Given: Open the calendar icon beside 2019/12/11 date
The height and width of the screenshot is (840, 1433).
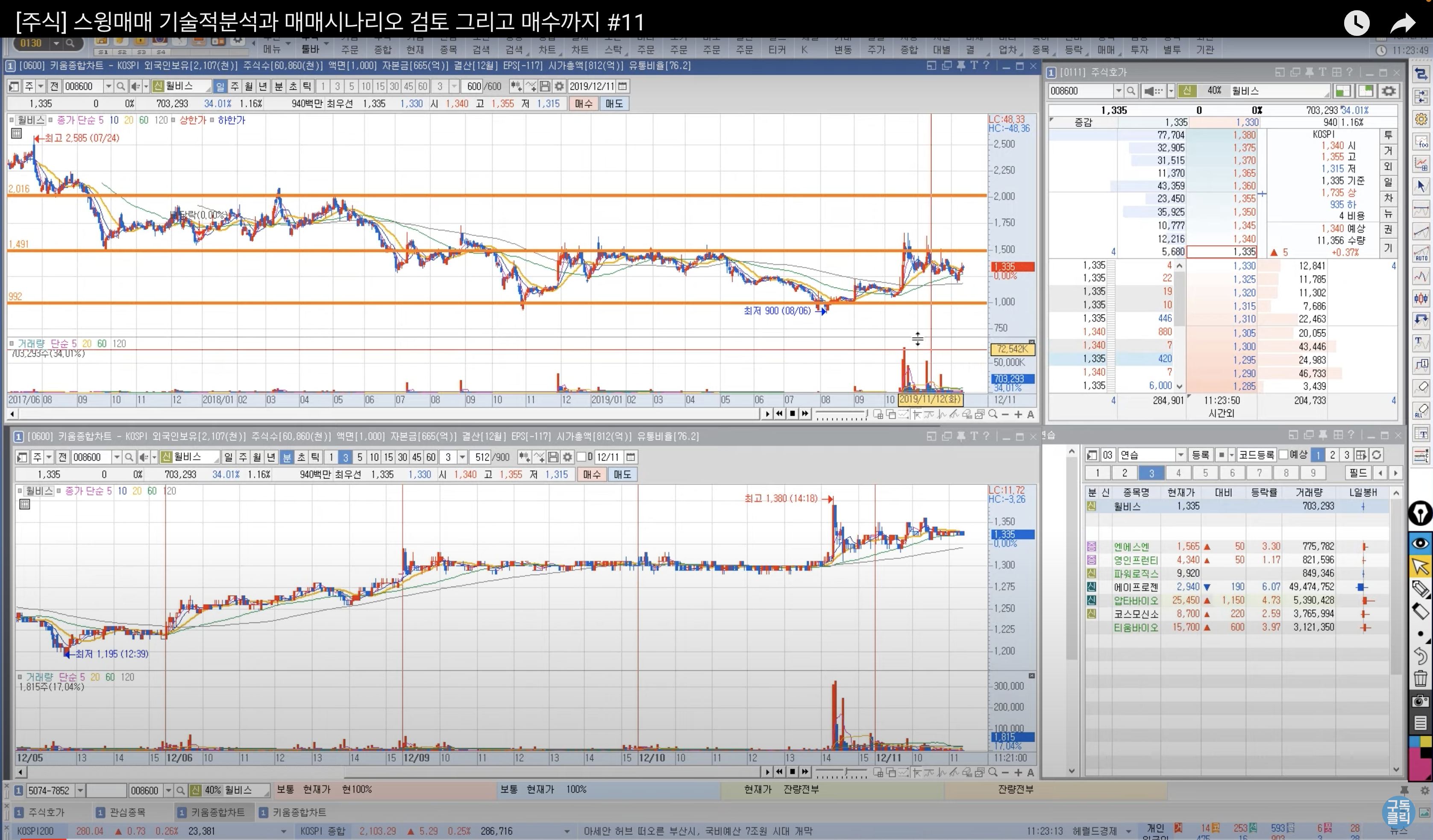Looking at the screenshot, I should click(623, 86).
